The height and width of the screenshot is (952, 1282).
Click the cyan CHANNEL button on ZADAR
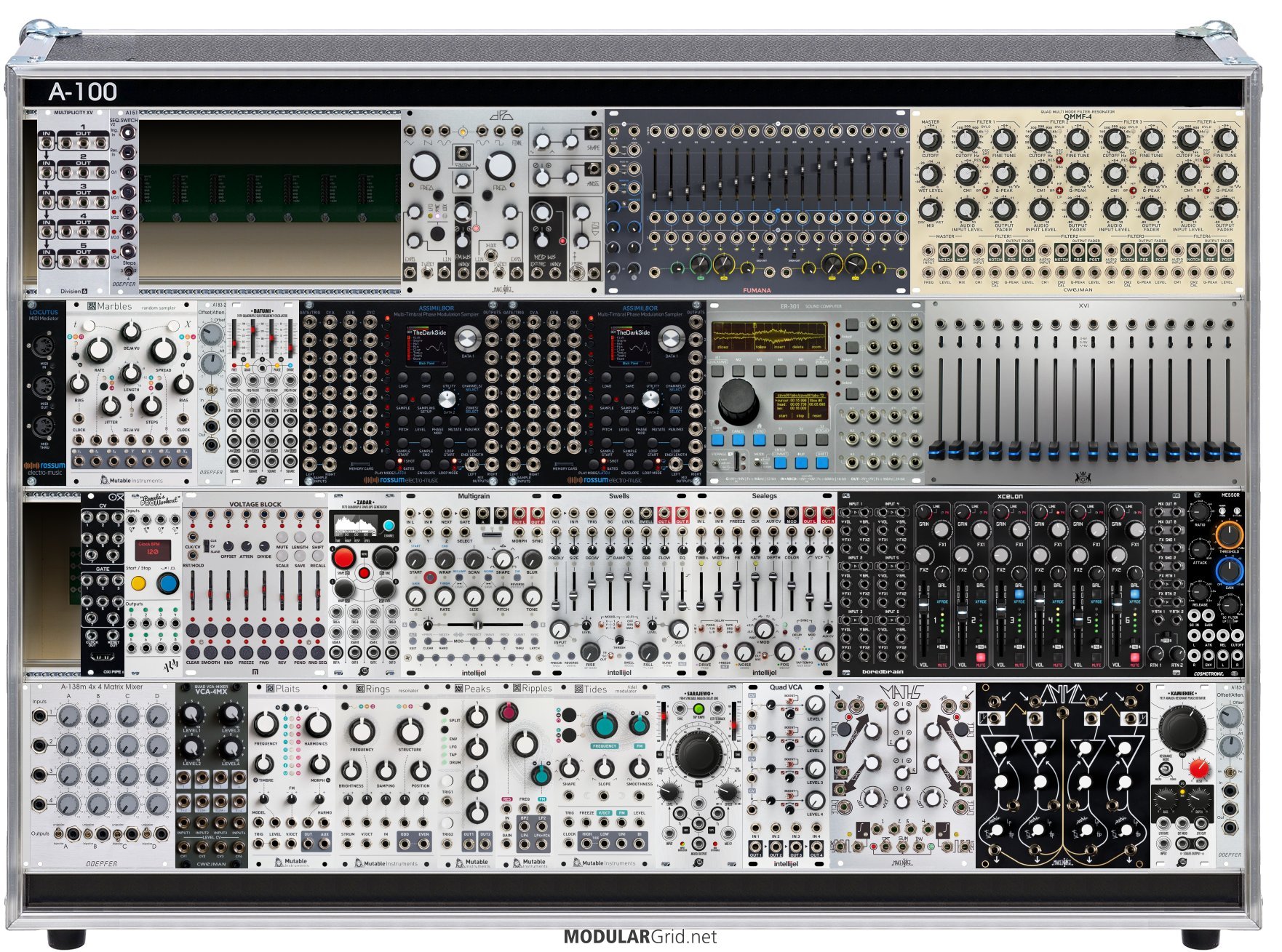(x=389, y=526)
